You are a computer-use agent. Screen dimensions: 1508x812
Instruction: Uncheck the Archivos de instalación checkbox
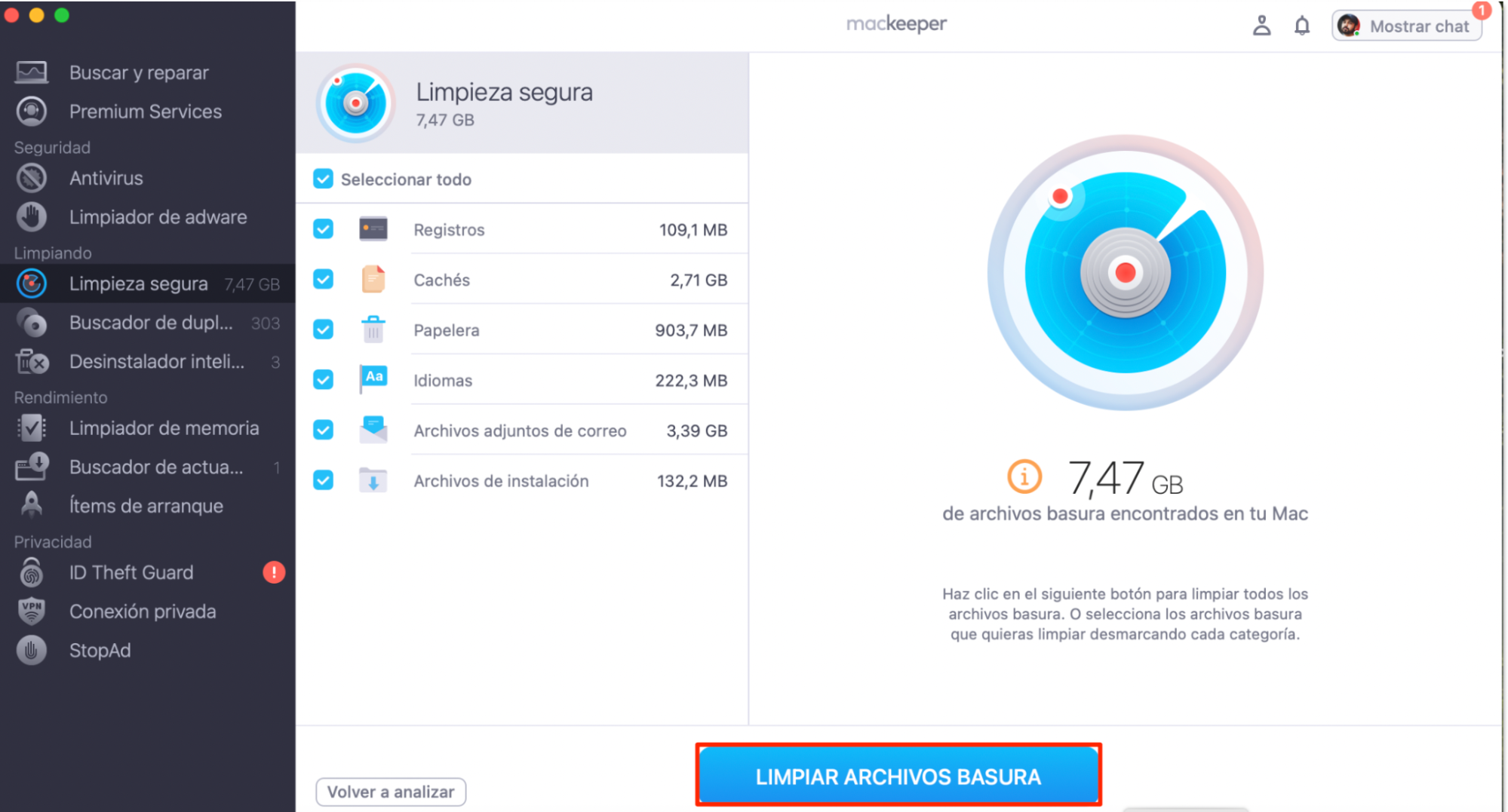(x=323, y=480)
